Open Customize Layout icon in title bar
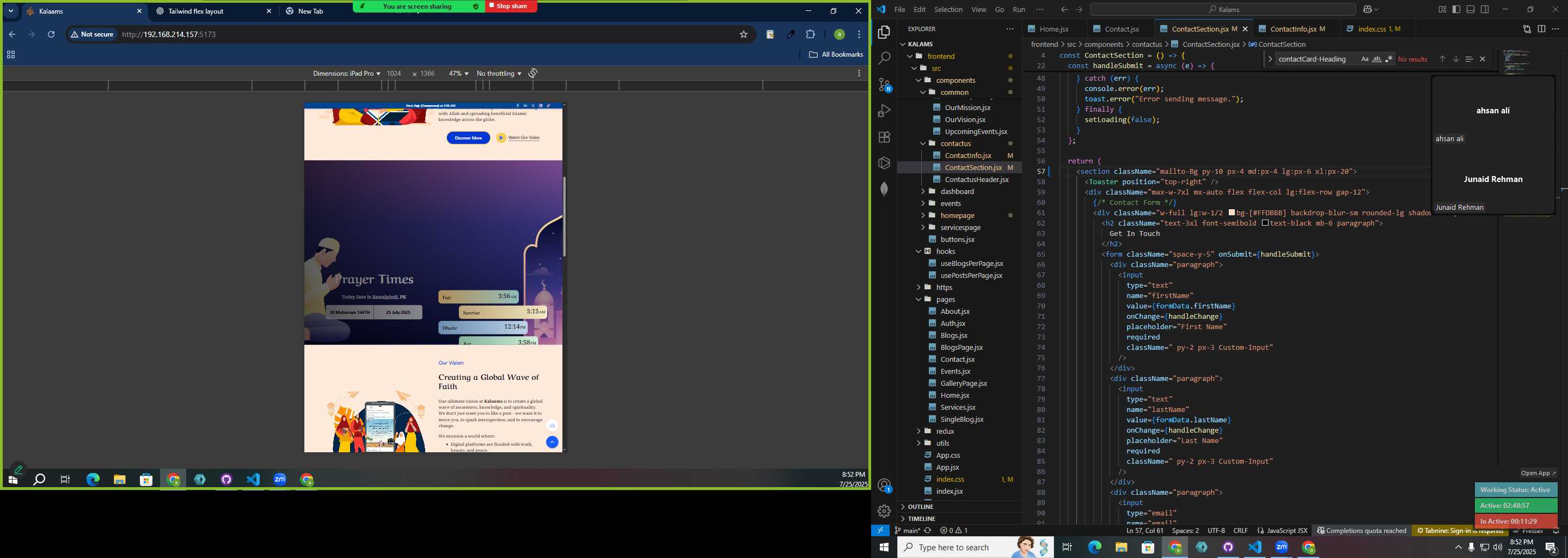The width and height of the screenshot is (1568, 558). pos(1442,10)
